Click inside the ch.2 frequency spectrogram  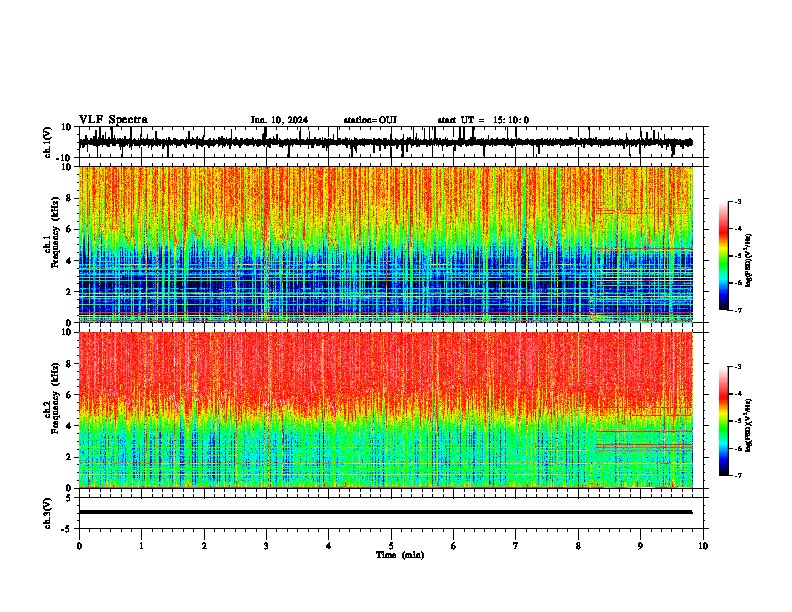386,410
